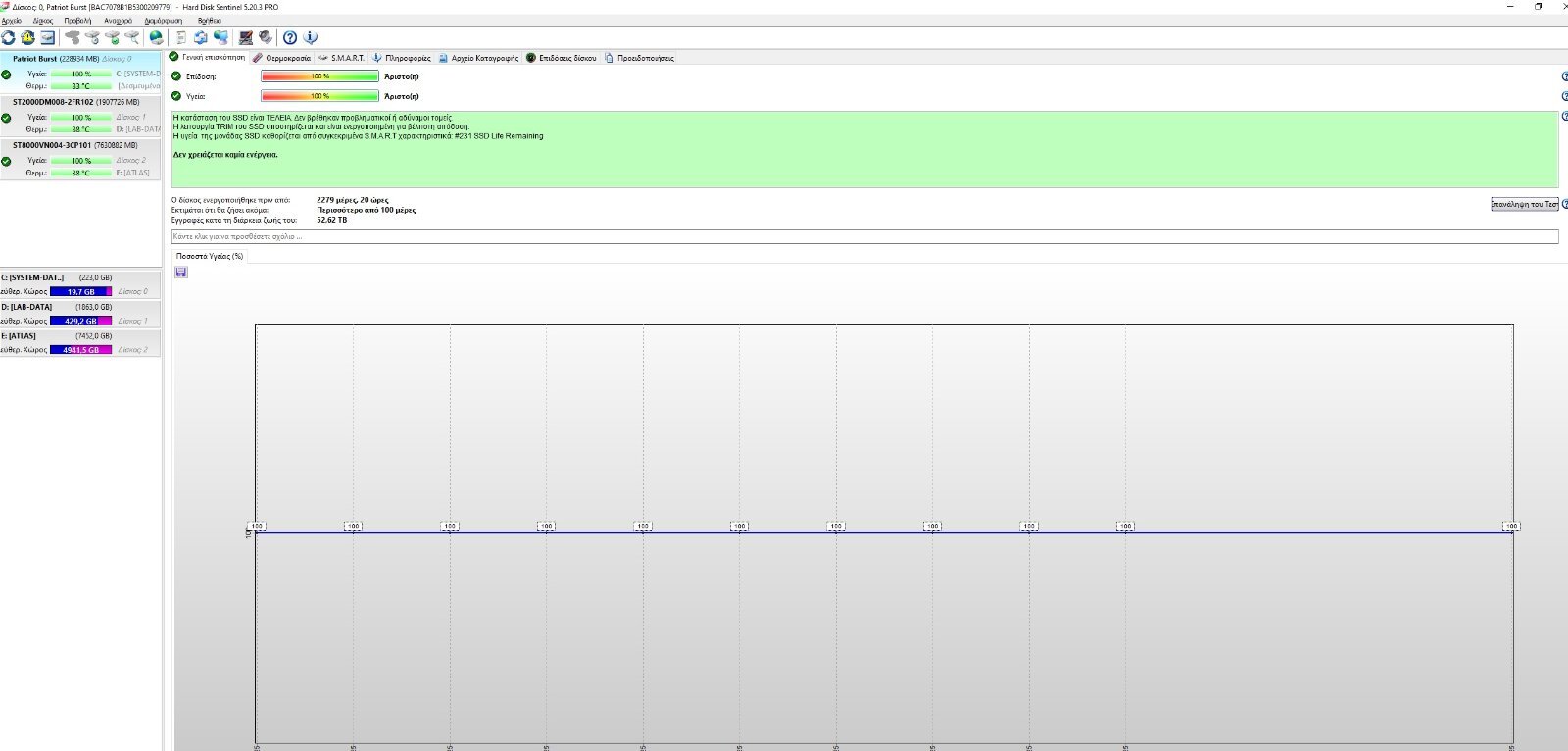The image size is (1568, 751).
Task: Click the speaker icon in the toolbar
Action: pos(265,37)
